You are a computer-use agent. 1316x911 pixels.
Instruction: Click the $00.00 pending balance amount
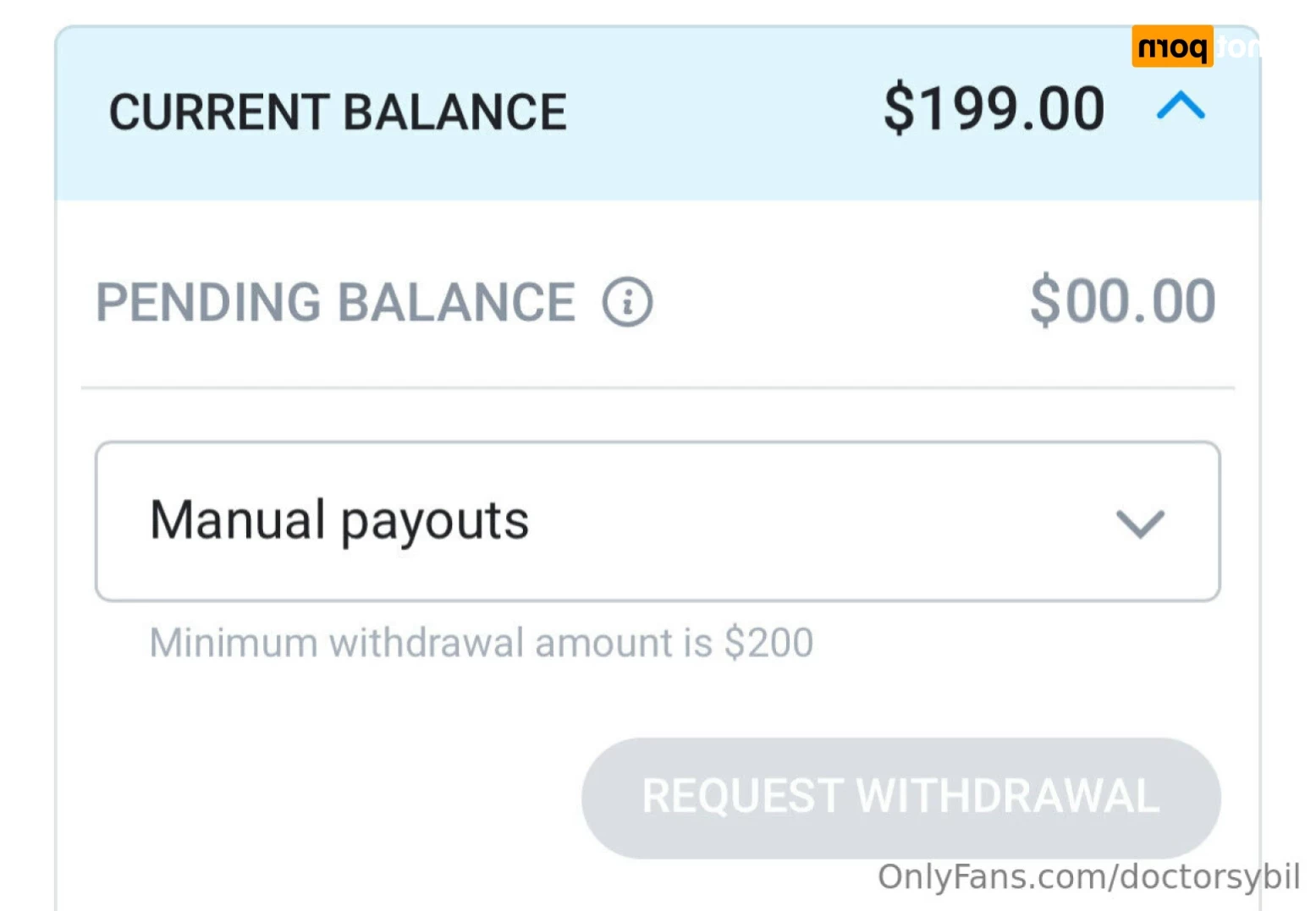click(x=1122, y=300)
